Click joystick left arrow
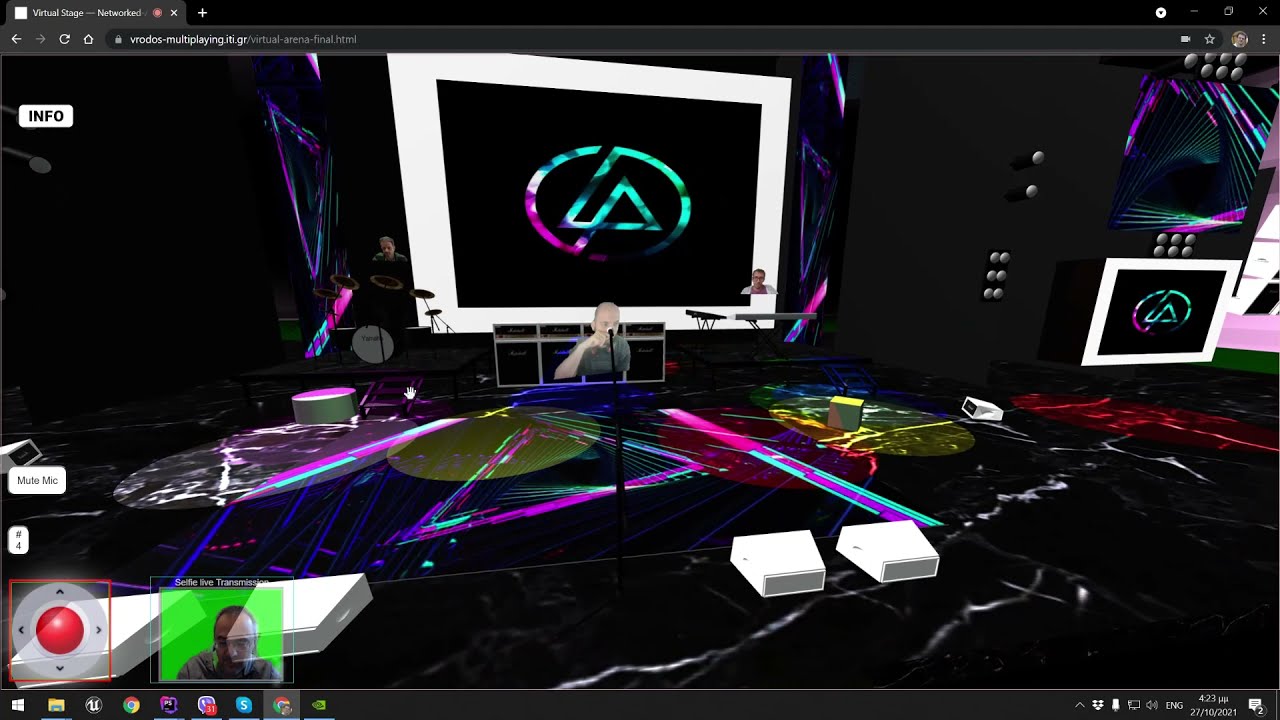This screenshot has width=1280, height=720. tap(21, 630)
